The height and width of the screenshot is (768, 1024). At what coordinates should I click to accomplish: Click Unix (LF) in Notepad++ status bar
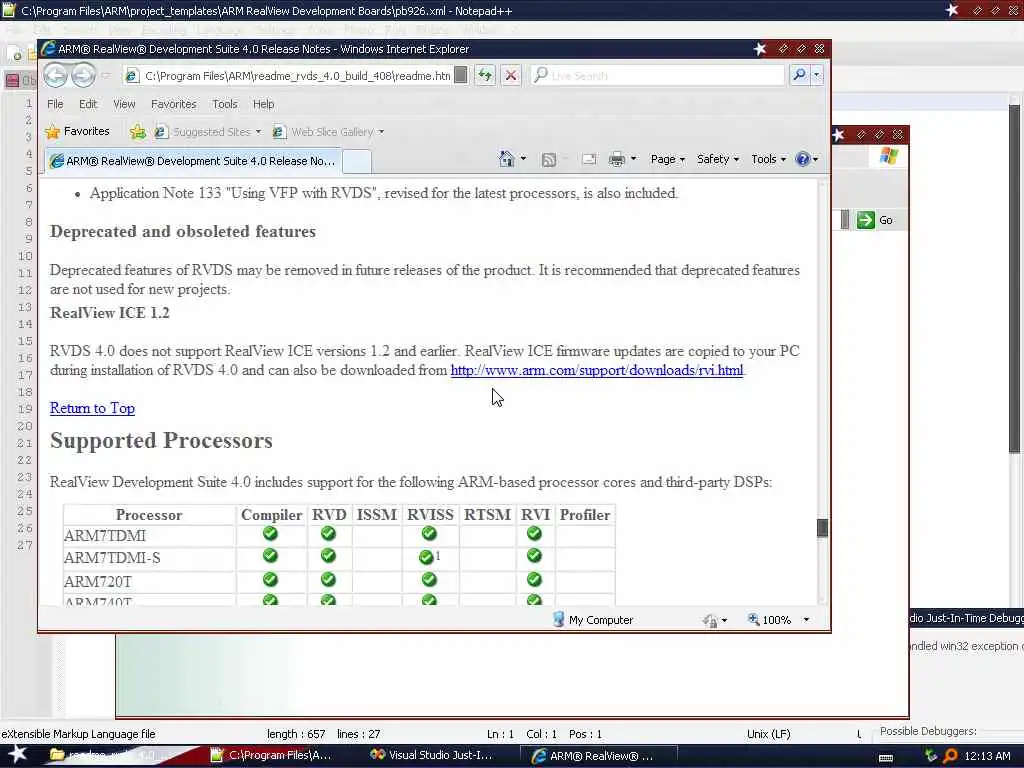[x=768, y=734]
